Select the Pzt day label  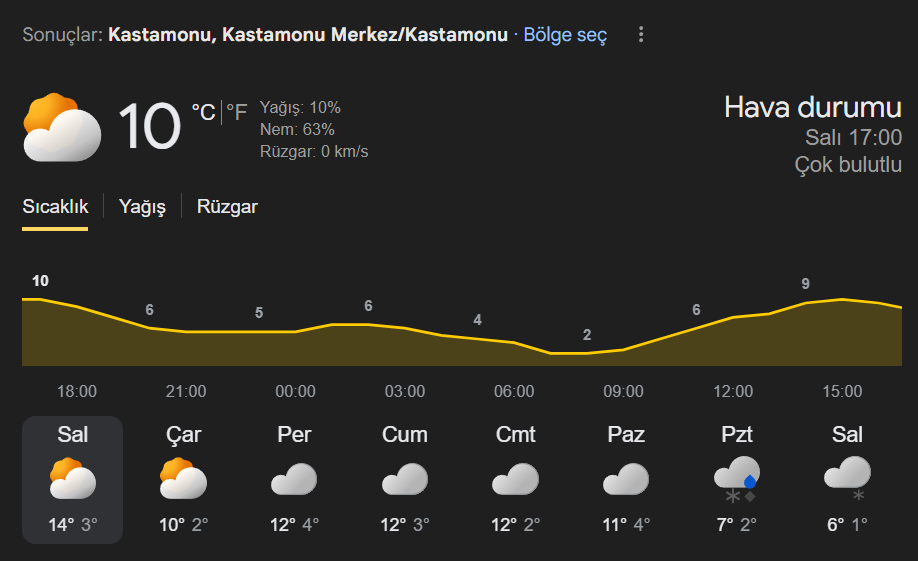737,435
